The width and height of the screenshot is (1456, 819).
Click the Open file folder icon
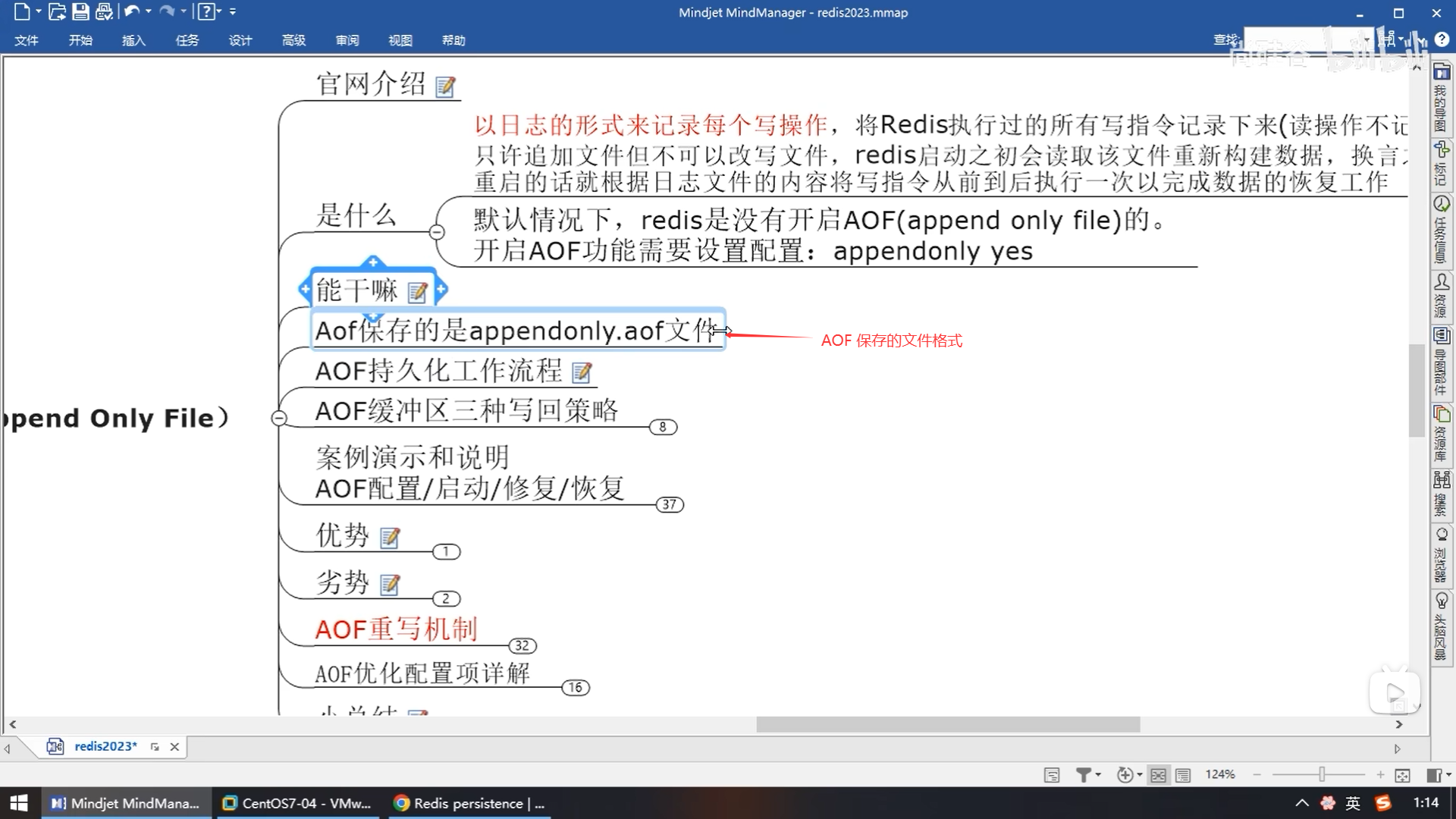[x=56, y=12]
